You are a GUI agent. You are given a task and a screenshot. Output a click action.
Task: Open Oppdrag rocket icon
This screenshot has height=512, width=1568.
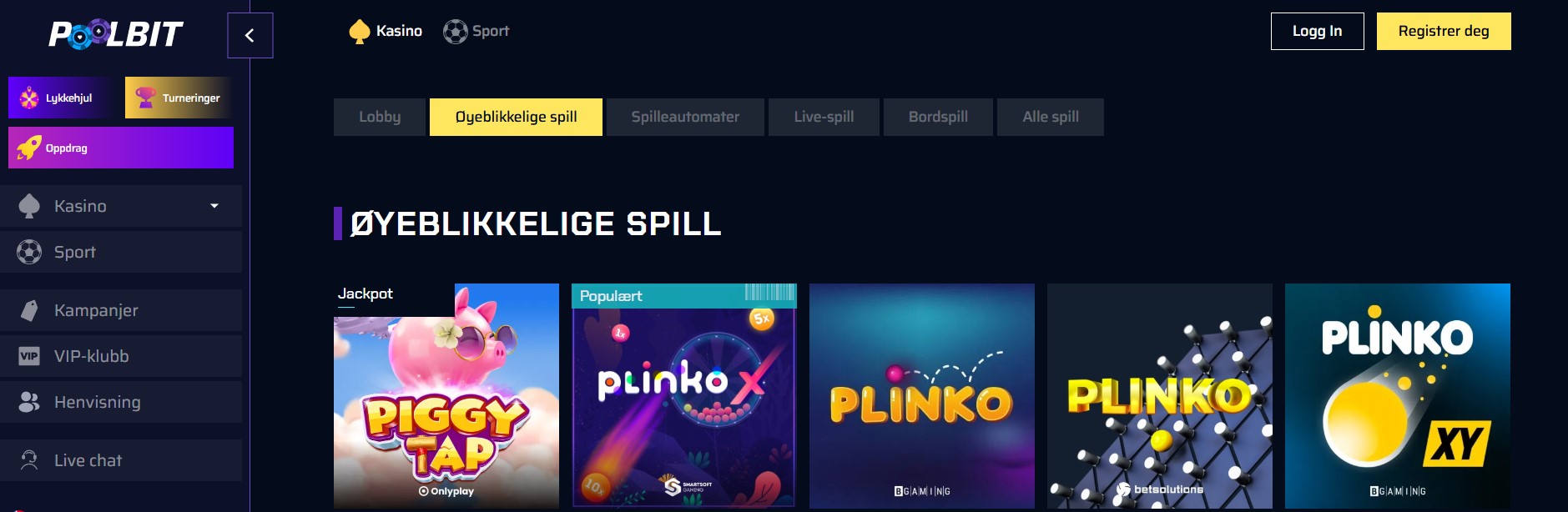(29, 148)
